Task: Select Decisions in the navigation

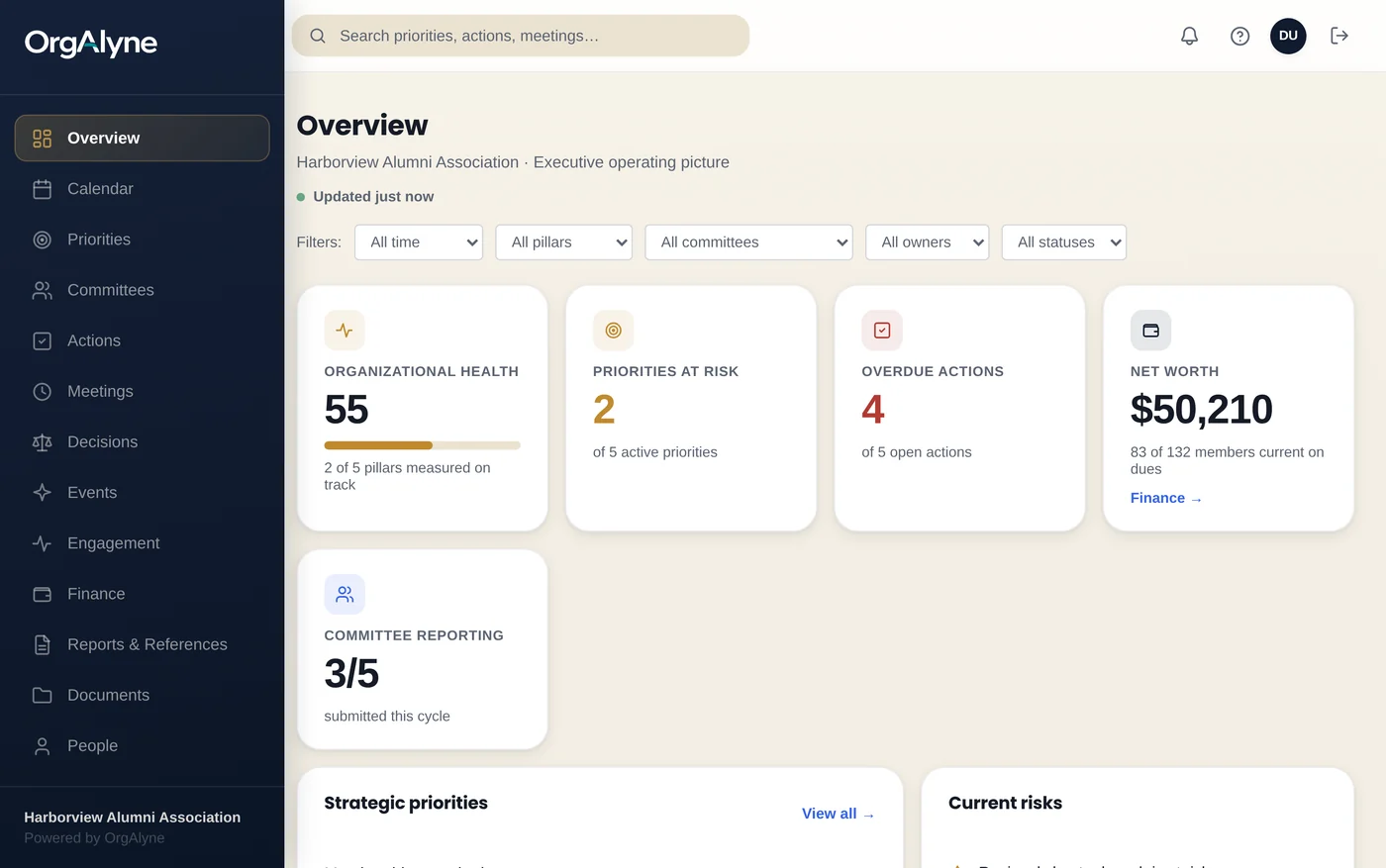Action: 142,442
